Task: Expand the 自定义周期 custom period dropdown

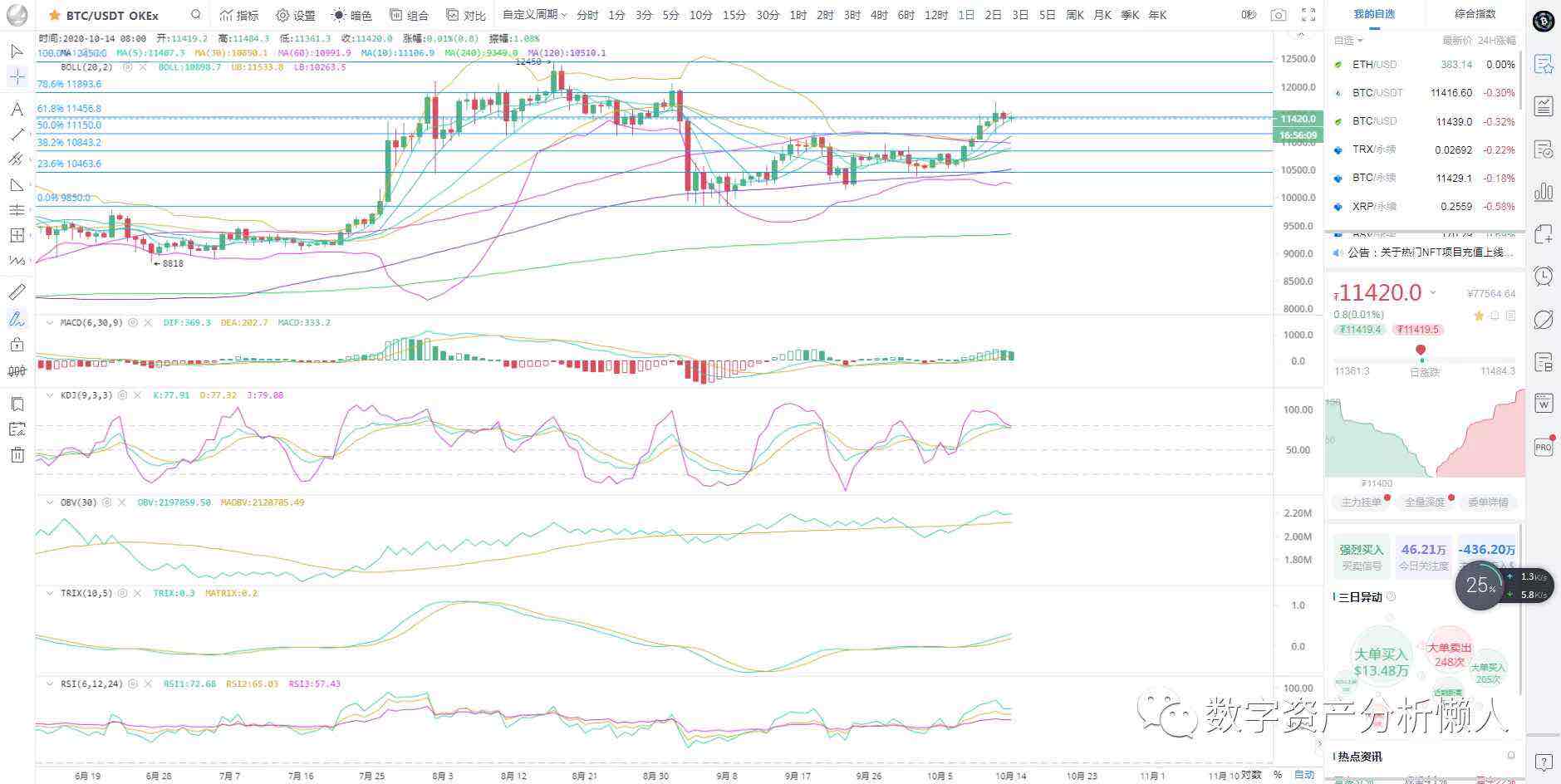Action: (535, 15)
